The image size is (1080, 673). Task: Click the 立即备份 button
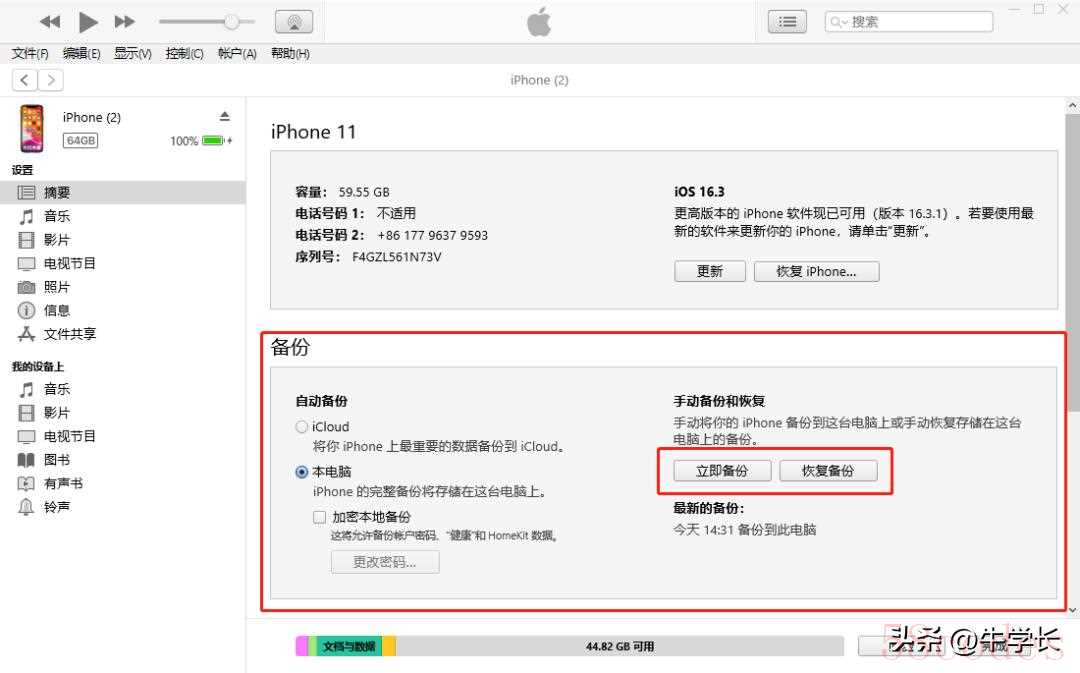click(x=722, y=470)
